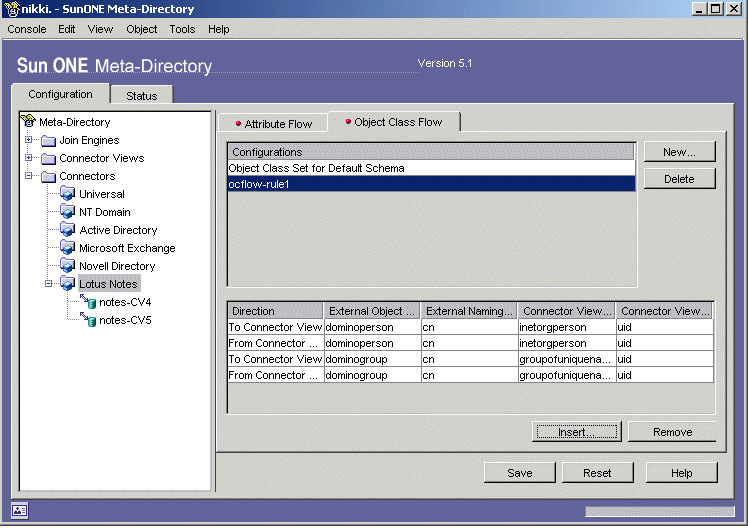Select the Connector Views tree label
This screenshot has width=748, height=528.
pyautogui.click(x=102, y=158)
